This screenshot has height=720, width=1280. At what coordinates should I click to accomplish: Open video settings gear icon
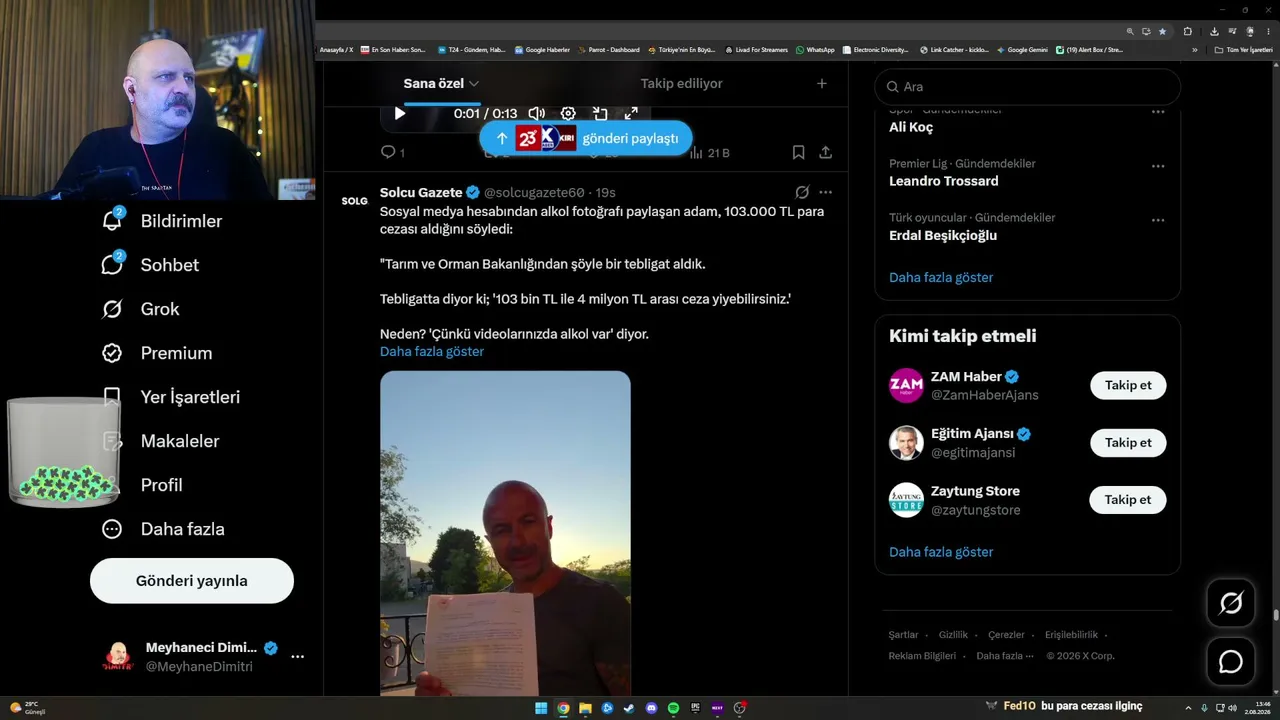coord(568,114)
